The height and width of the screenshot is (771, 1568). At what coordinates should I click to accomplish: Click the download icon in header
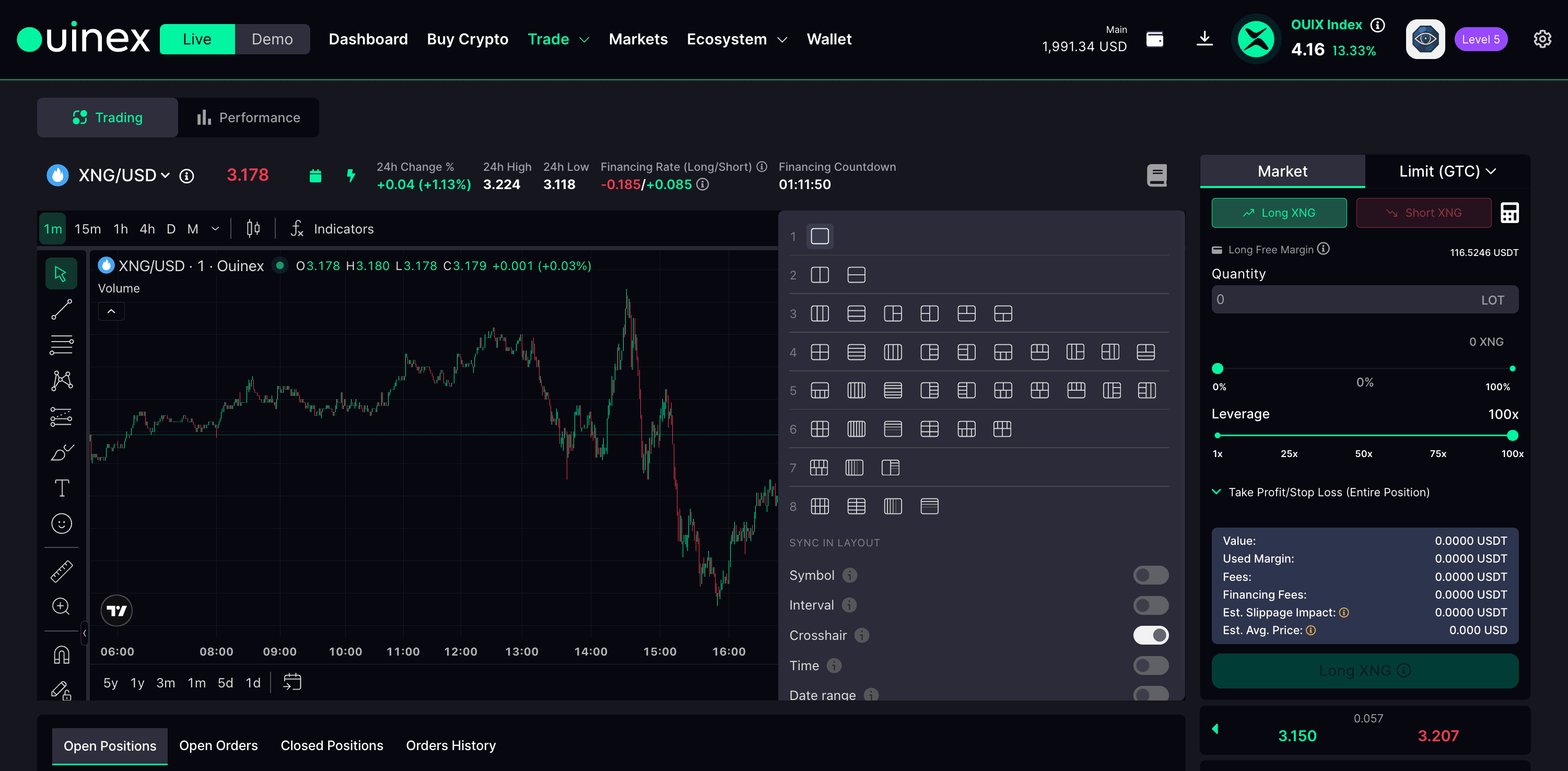(1204, 39)
